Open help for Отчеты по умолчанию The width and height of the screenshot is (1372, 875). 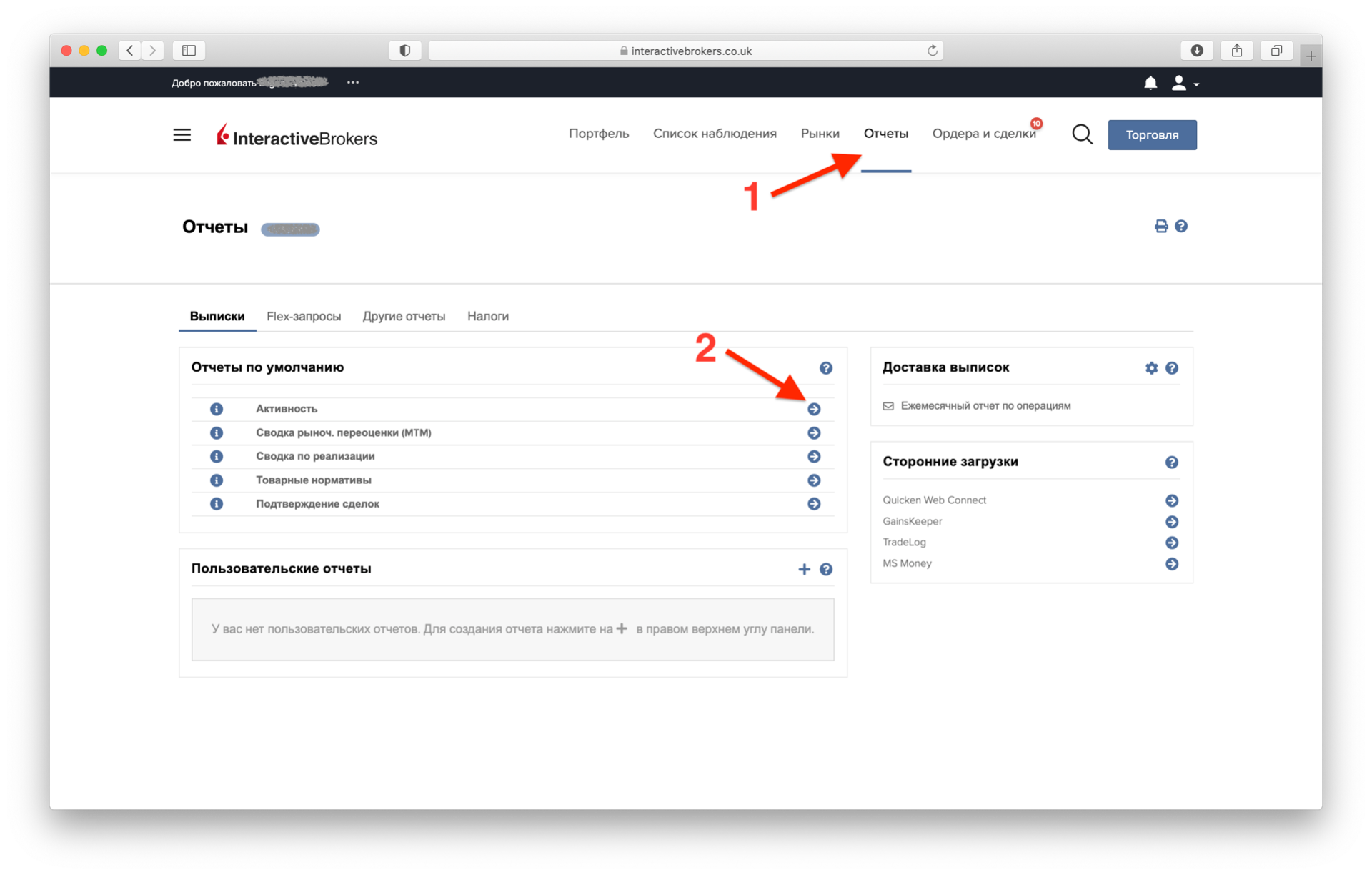pos(825,368)
